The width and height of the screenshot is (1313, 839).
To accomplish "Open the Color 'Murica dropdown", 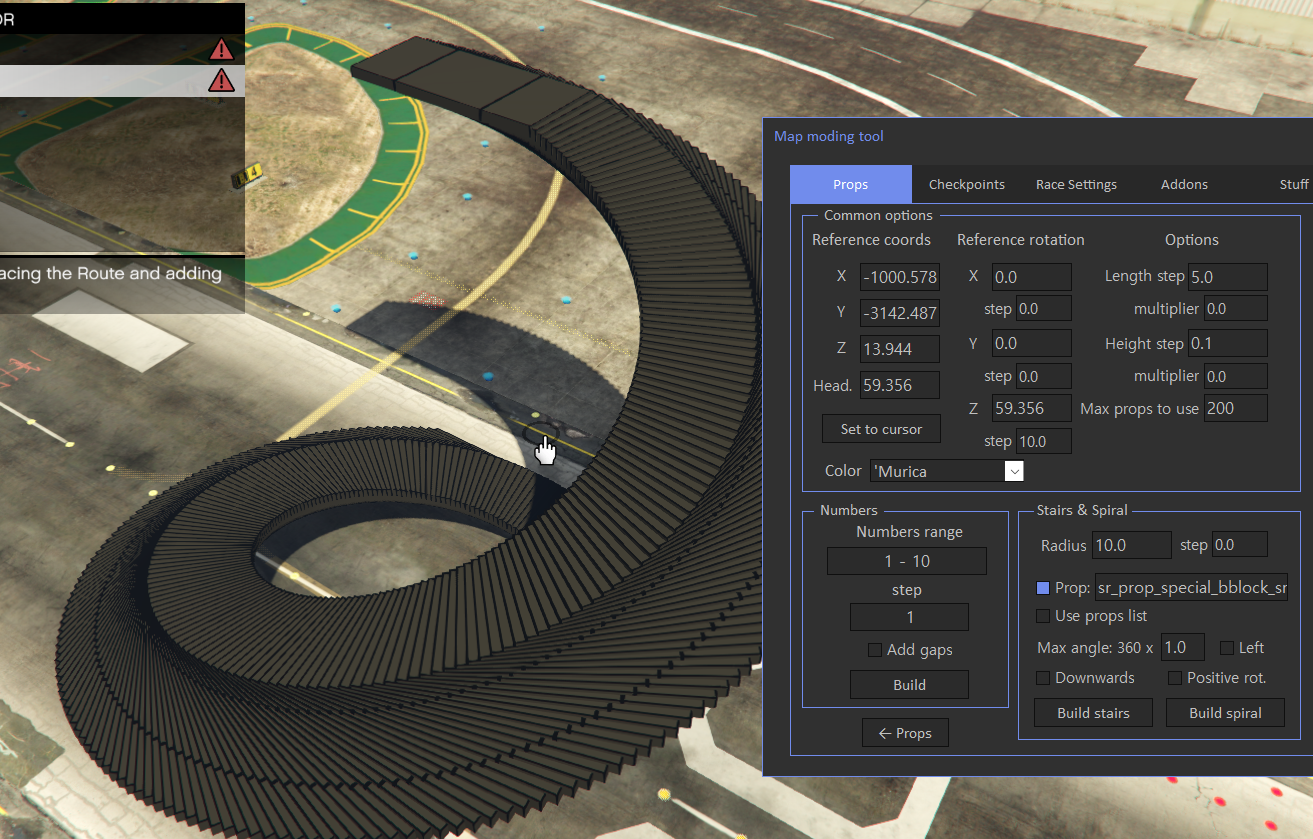I will pyautogui.click(x=947, y=471).
